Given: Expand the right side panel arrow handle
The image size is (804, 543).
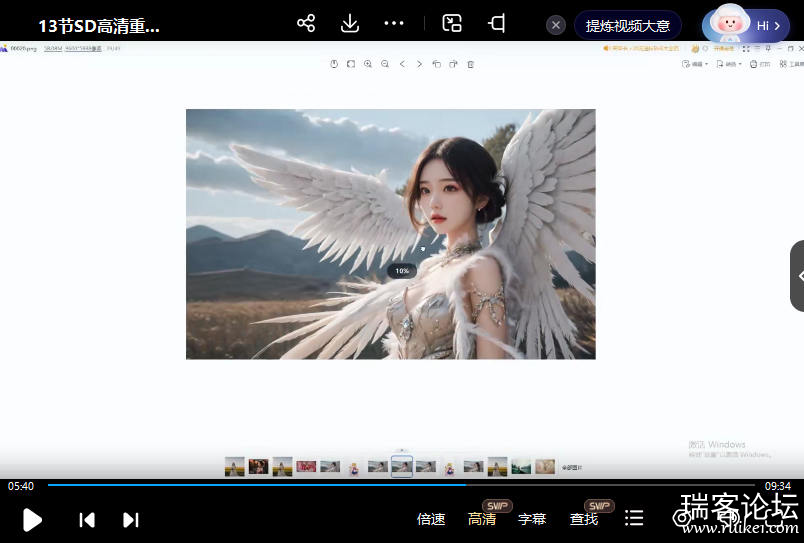Looking at the screenshot, I should (797, 276).
